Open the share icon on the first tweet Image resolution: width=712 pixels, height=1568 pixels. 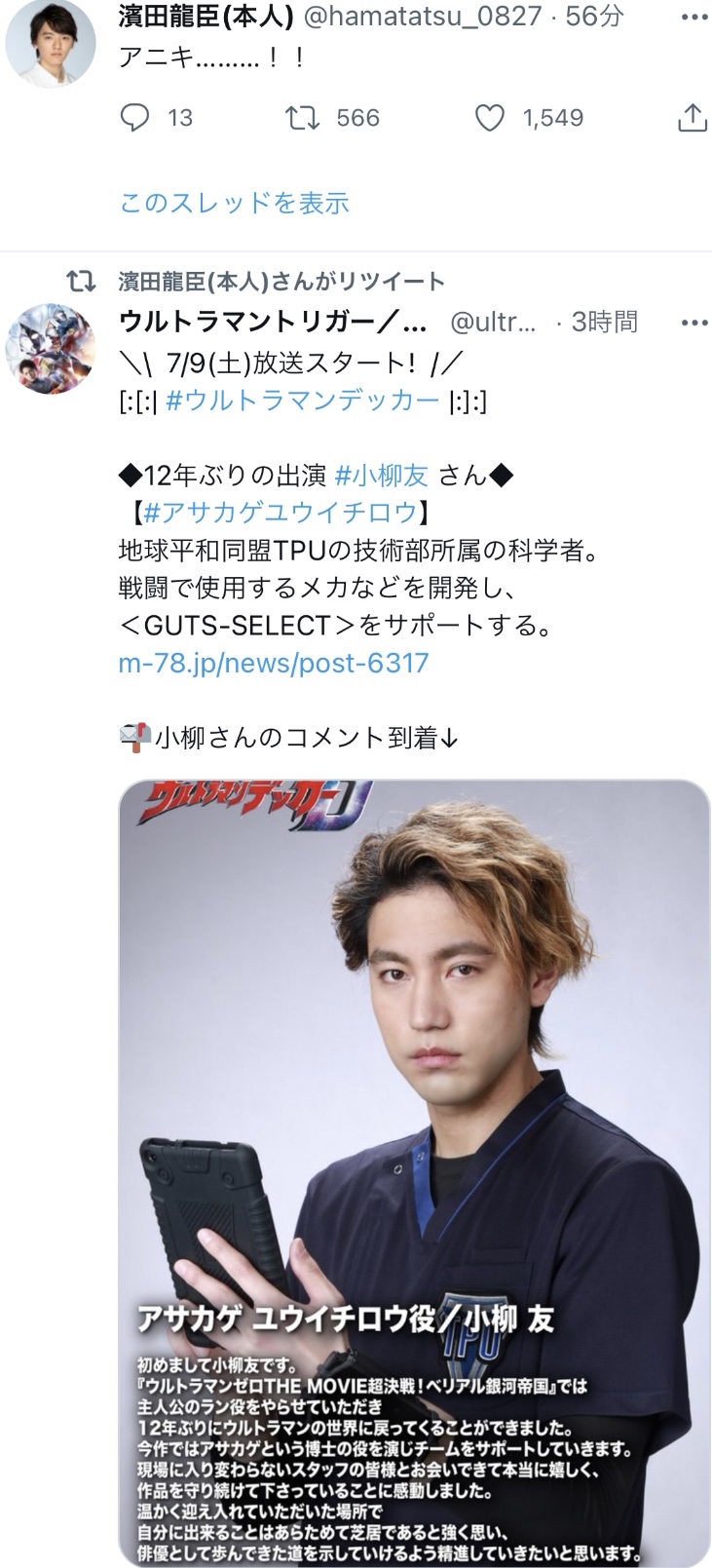coord(692,118)
